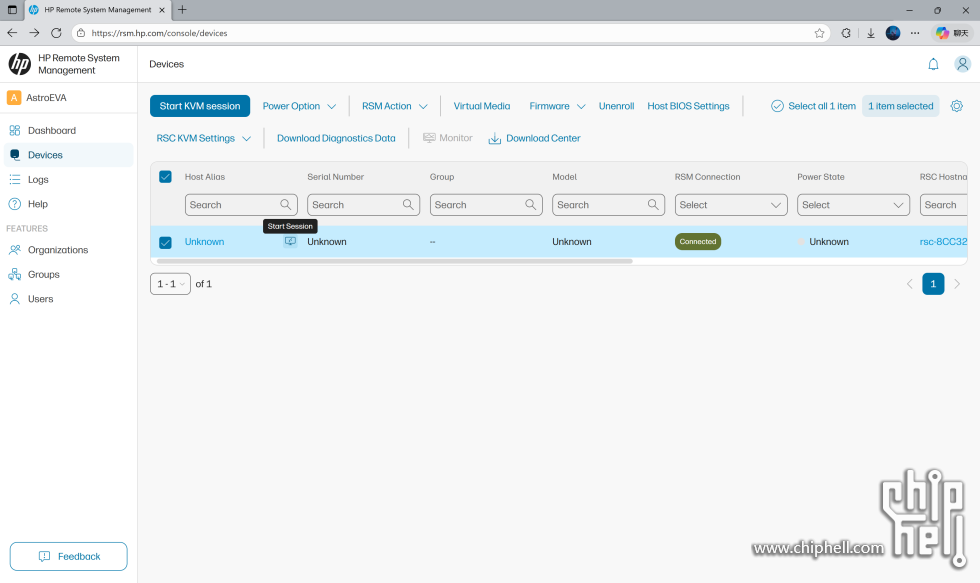Open Logs in the sidebar
Image resolution: width=980 pixels, height=583 pixels.
click(38, 180)
